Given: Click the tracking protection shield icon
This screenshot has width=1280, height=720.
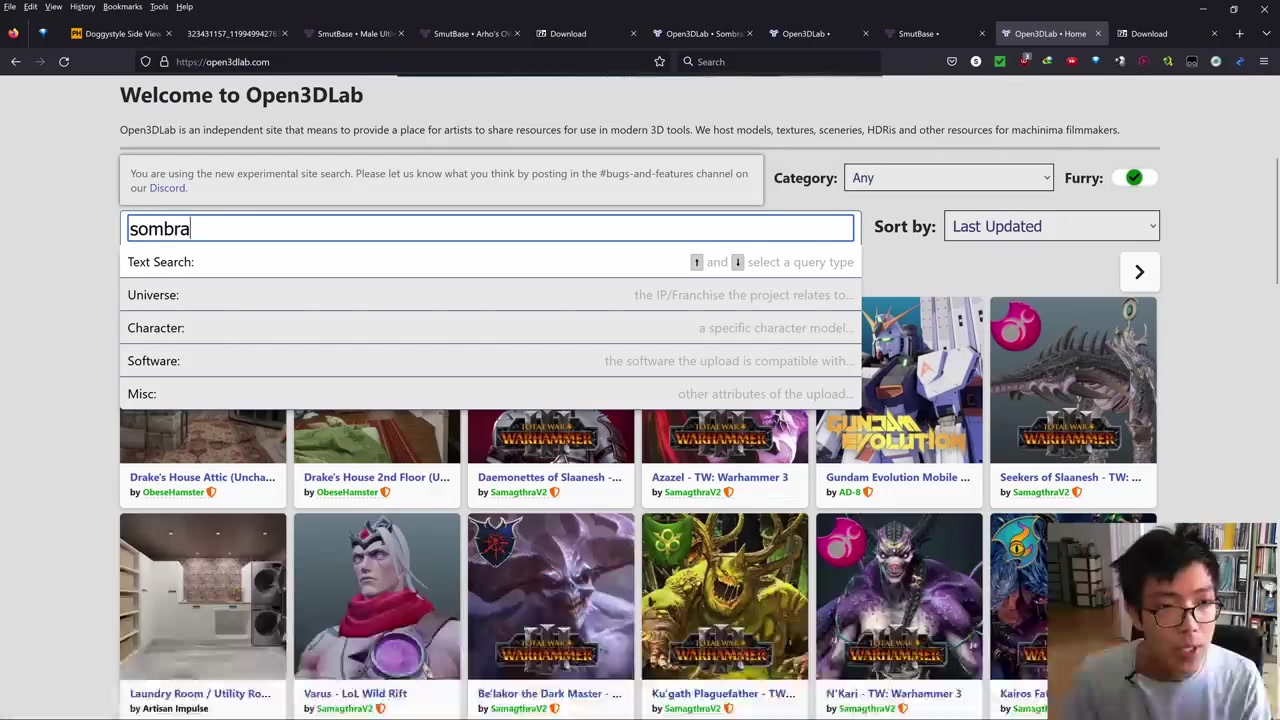Looking at the screenshot, I should pos(146,62).
